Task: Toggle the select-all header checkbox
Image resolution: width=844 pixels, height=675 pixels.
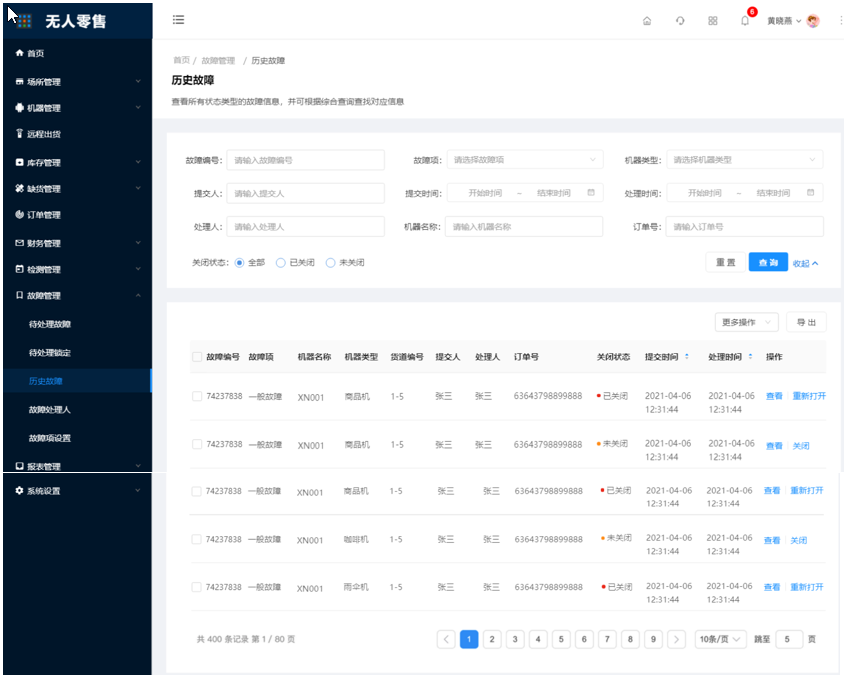Action: 197,357
